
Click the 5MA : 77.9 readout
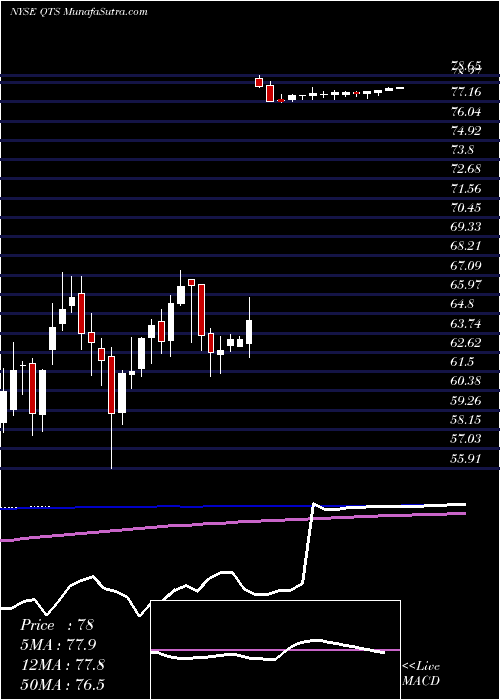coord(58,645)
